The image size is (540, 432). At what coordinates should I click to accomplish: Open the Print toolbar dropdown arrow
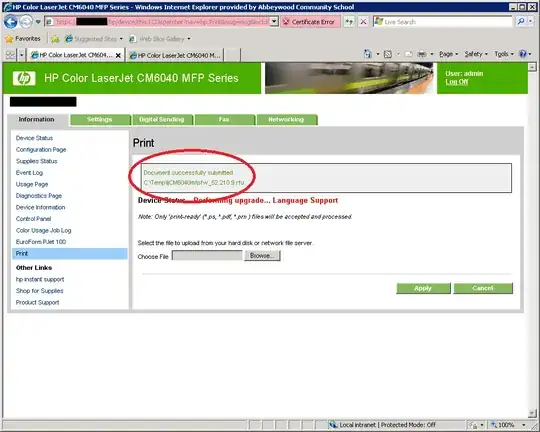tap(432, 54)
